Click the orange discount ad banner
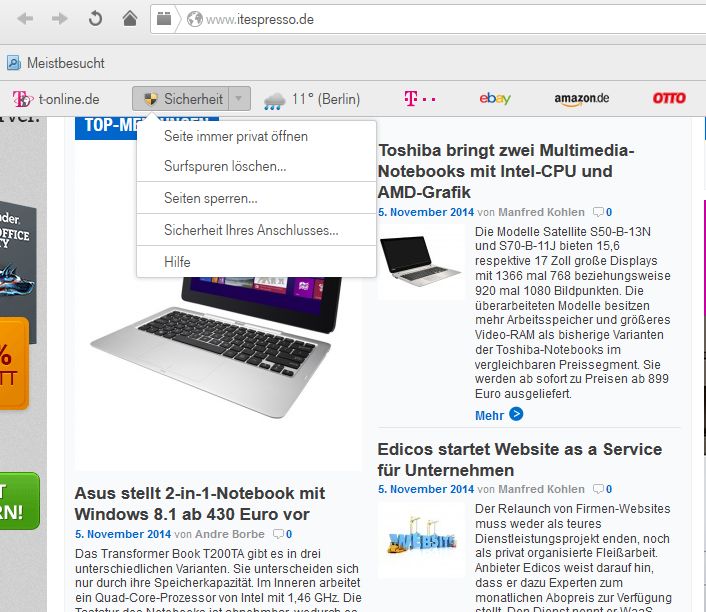706x612 pixels. tap(14, 364)
